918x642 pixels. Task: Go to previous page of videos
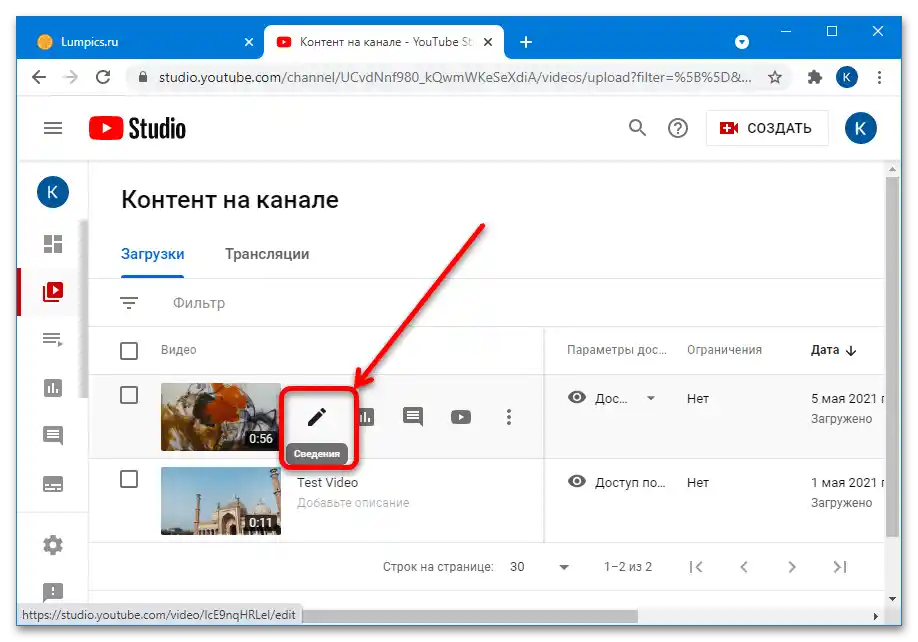(744, 567)
